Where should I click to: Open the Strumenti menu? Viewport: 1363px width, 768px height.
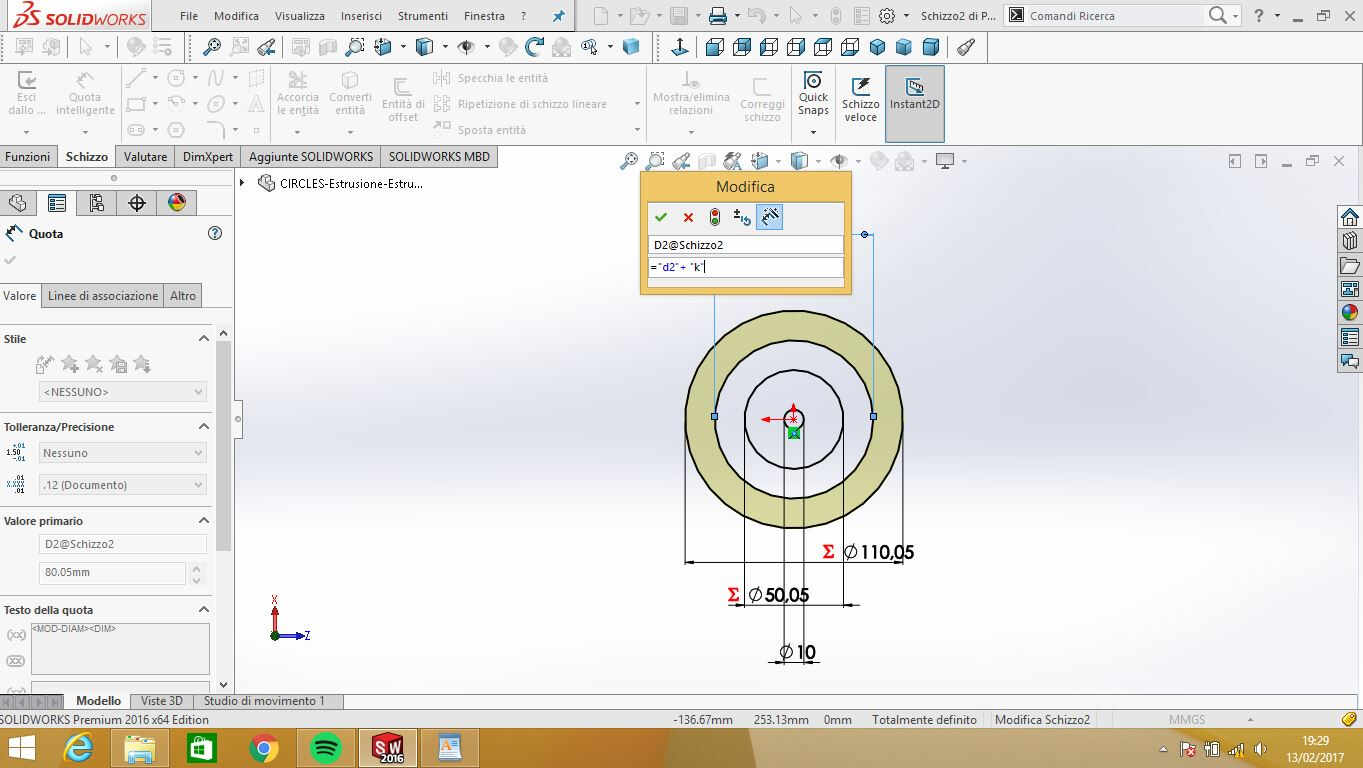tap(423, 16)
